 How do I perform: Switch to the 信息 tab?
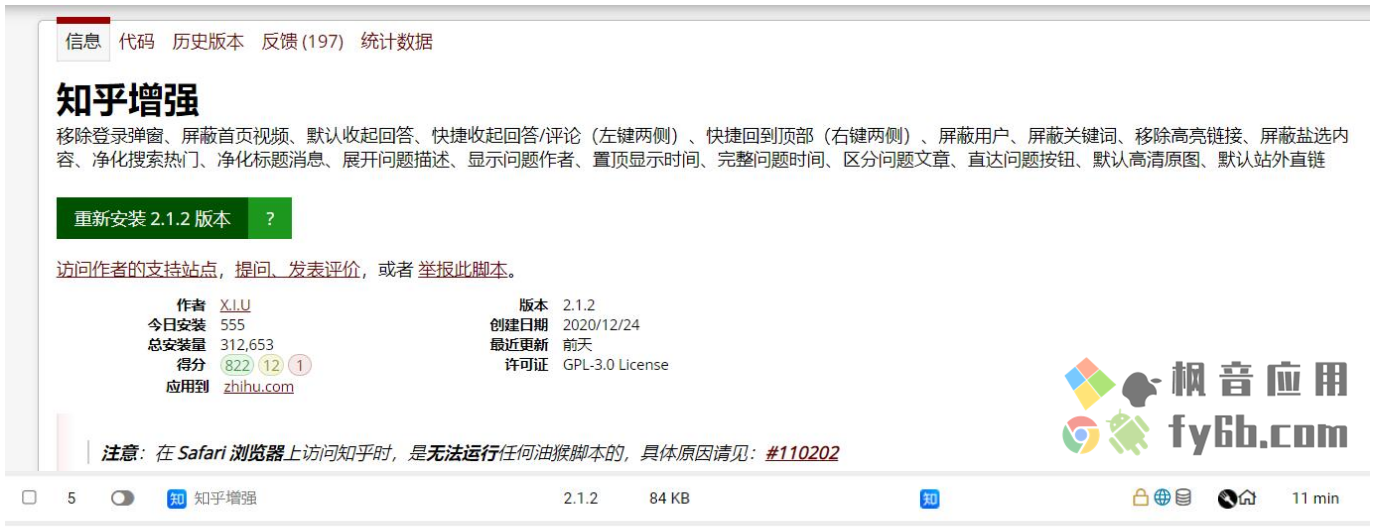click(x=83, y=42)
